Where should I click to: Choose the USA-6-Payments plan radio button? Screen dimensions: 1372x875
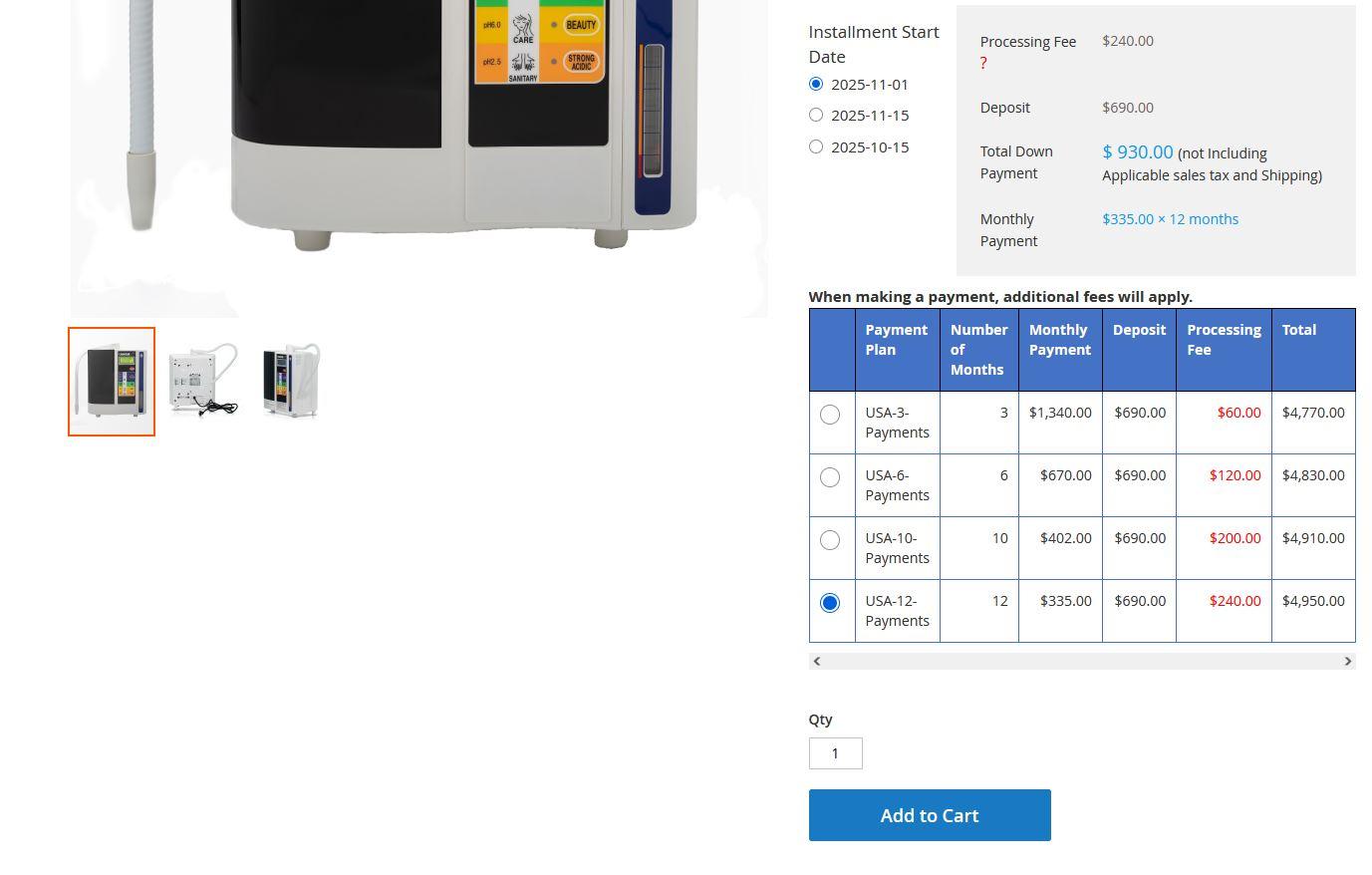[x=830, y=477]
